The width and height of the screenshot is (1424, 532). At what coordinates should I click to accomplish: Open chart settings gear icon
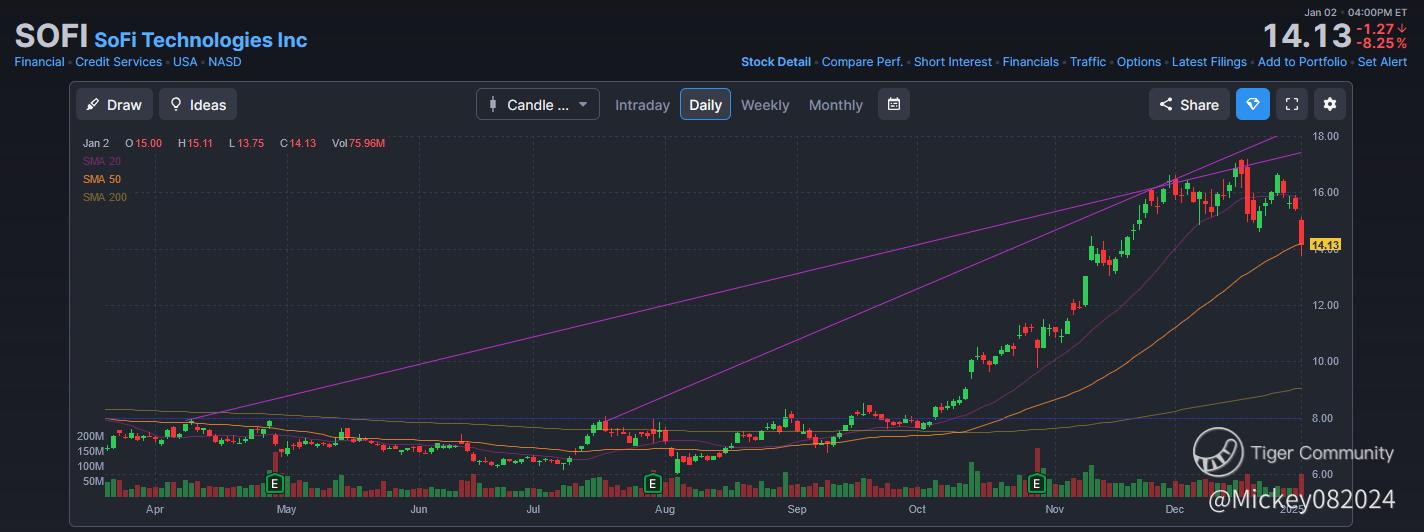coord(1330,104)
